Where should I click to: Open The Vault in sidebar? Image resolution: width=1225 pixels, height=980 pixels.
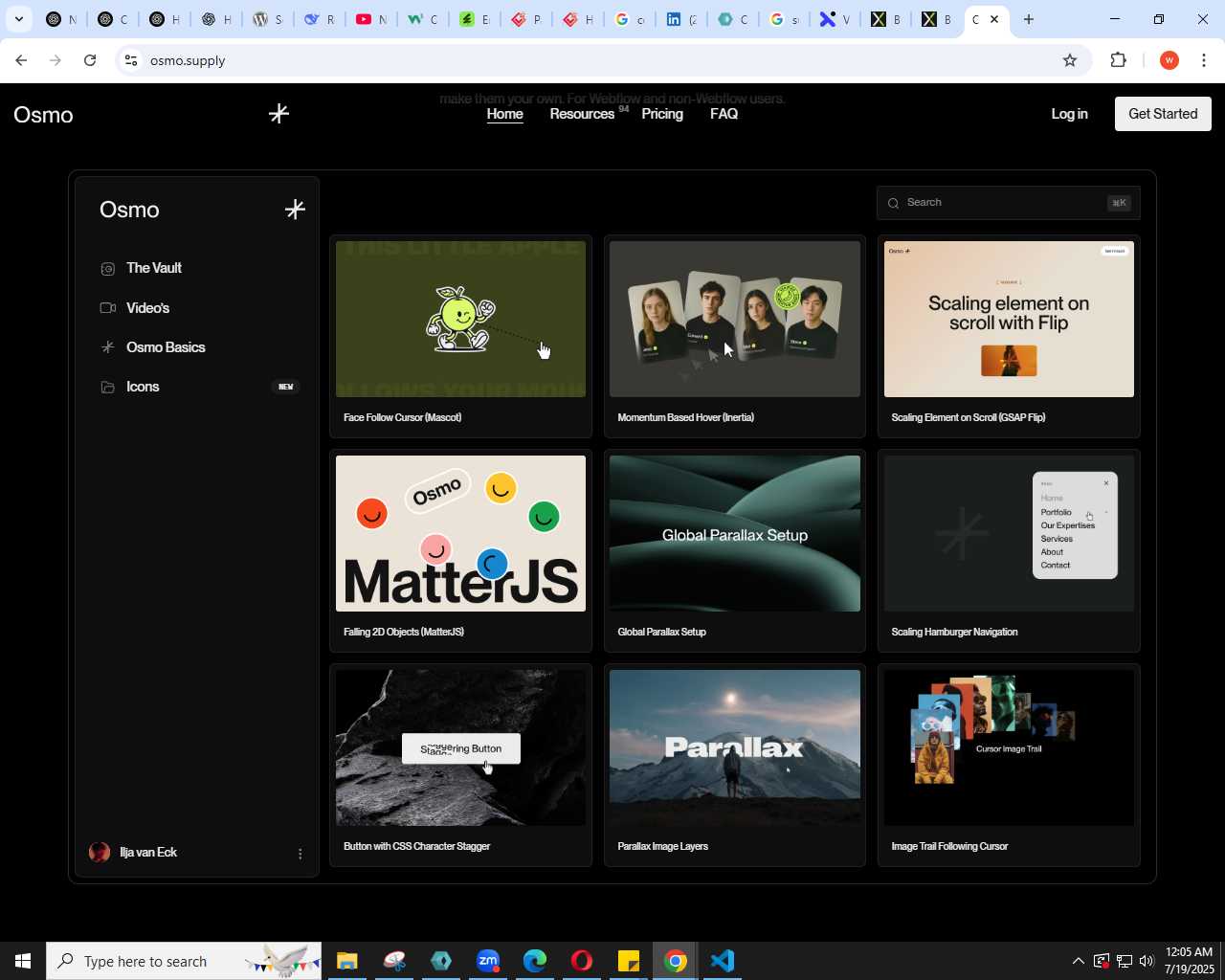[154, 268]
